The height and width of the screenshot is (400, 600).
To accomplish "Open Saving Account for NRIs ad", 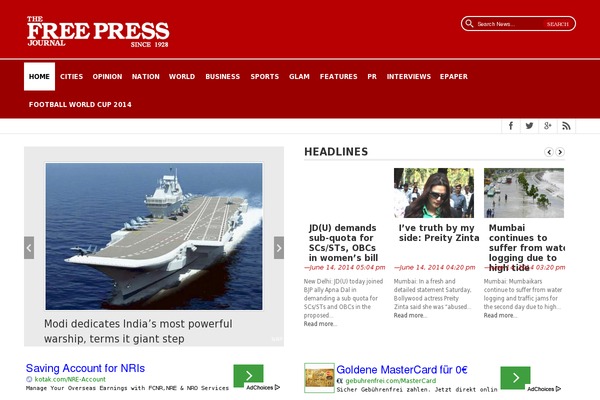I will click(85, 368).
